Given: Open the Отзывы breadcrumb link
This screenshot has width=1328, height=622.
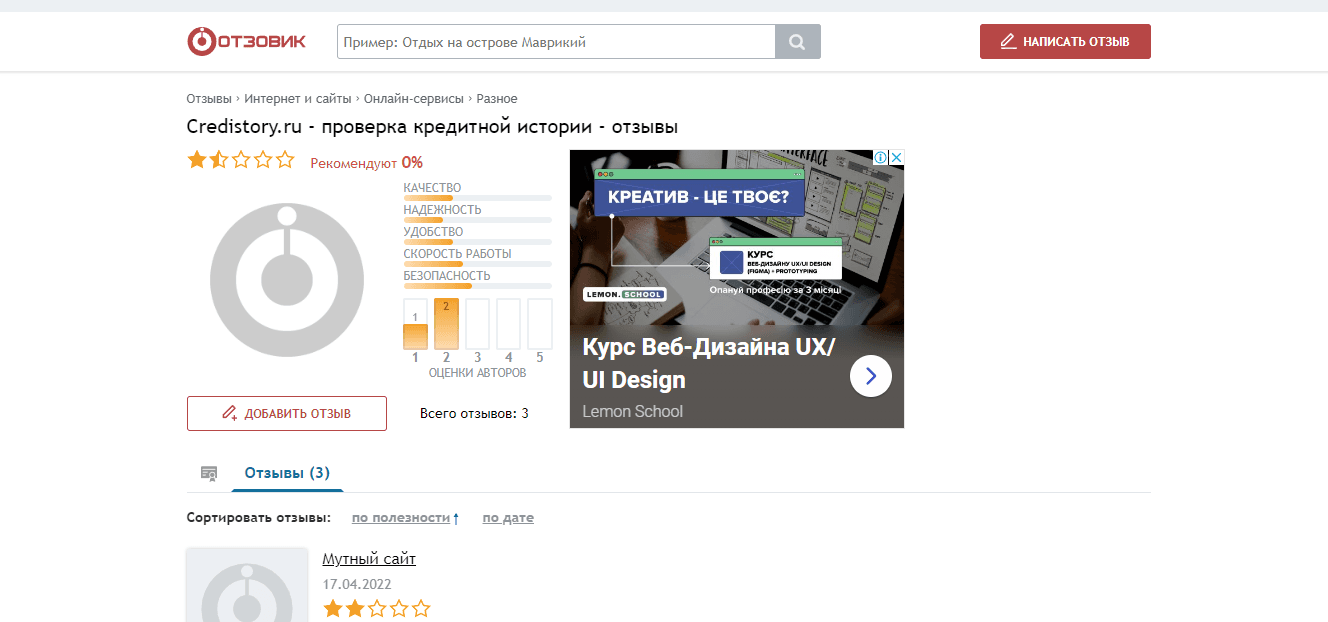Looking at the screenshot, I should 208,99.
